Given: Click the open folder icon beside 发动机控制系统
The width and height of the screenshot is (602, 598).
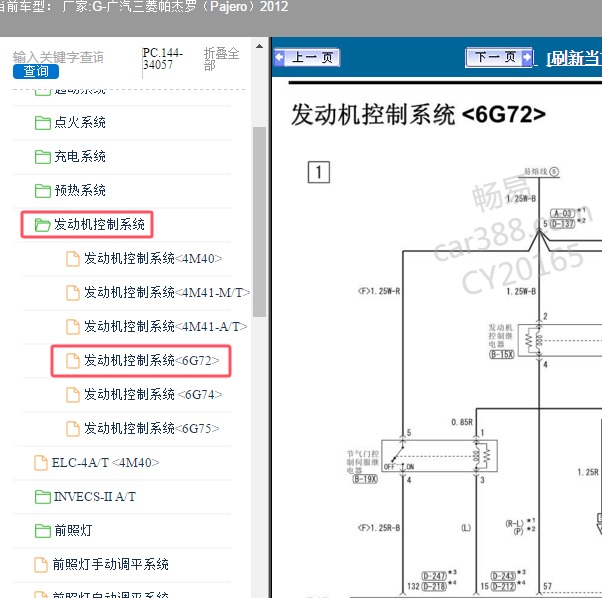Looking at the screenshot, I should (42, 225).
